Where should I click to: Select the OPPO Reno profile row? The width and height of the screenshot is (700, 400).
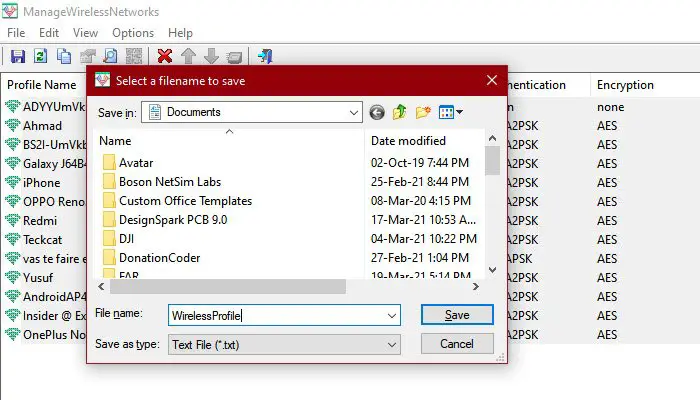[54, 202]
